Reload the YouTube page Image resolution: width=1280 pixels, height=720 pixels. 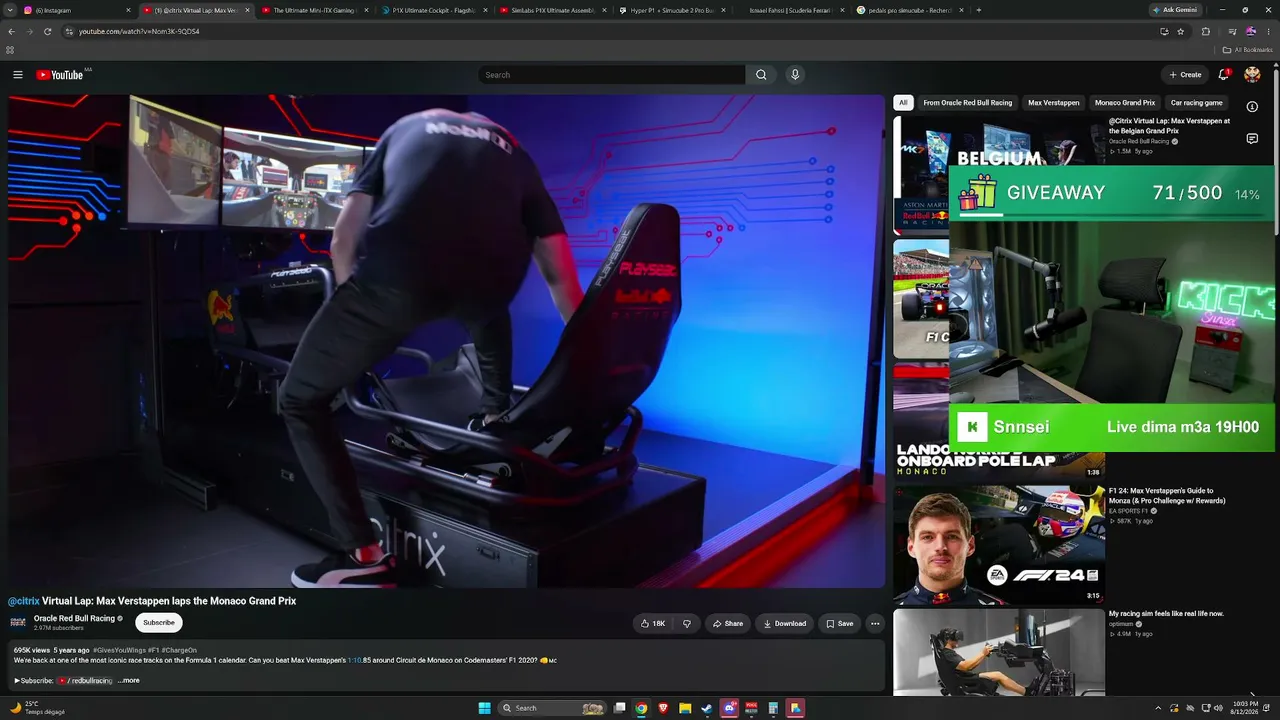coord(47,31)
